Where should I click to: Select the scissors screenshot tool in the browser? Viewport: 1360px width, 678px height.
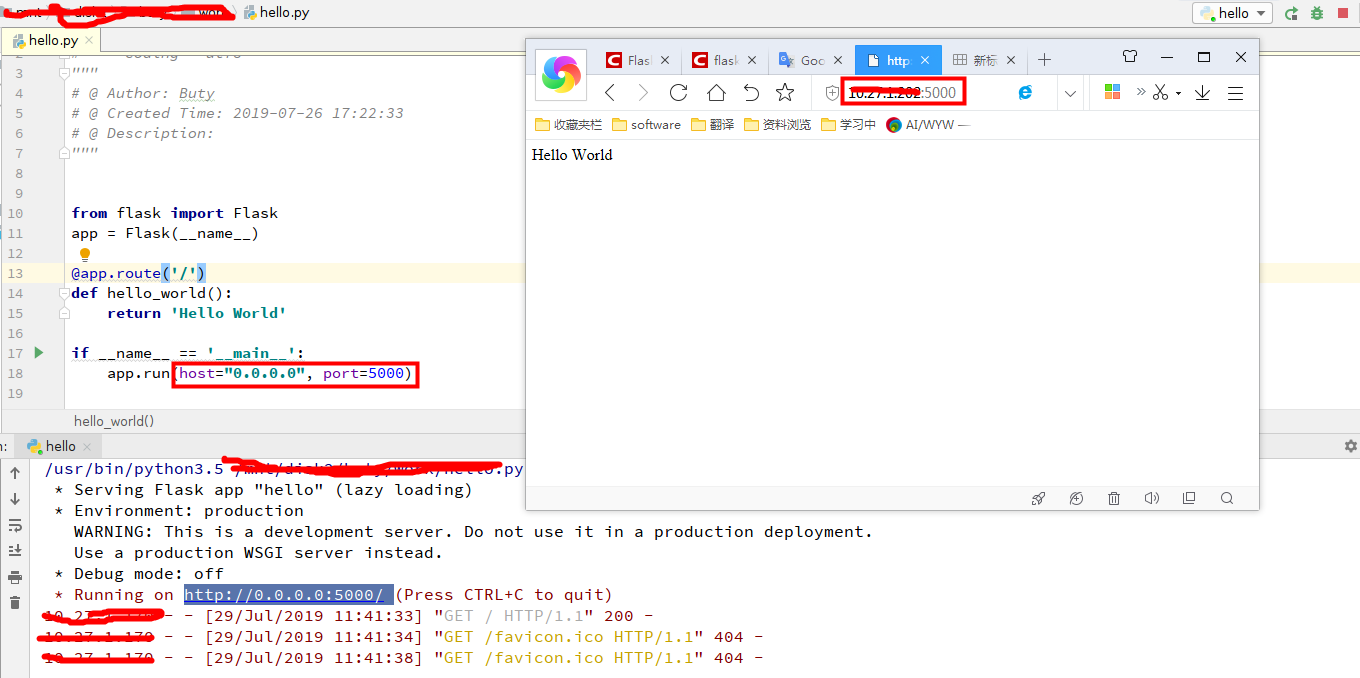pos(1160,92)
